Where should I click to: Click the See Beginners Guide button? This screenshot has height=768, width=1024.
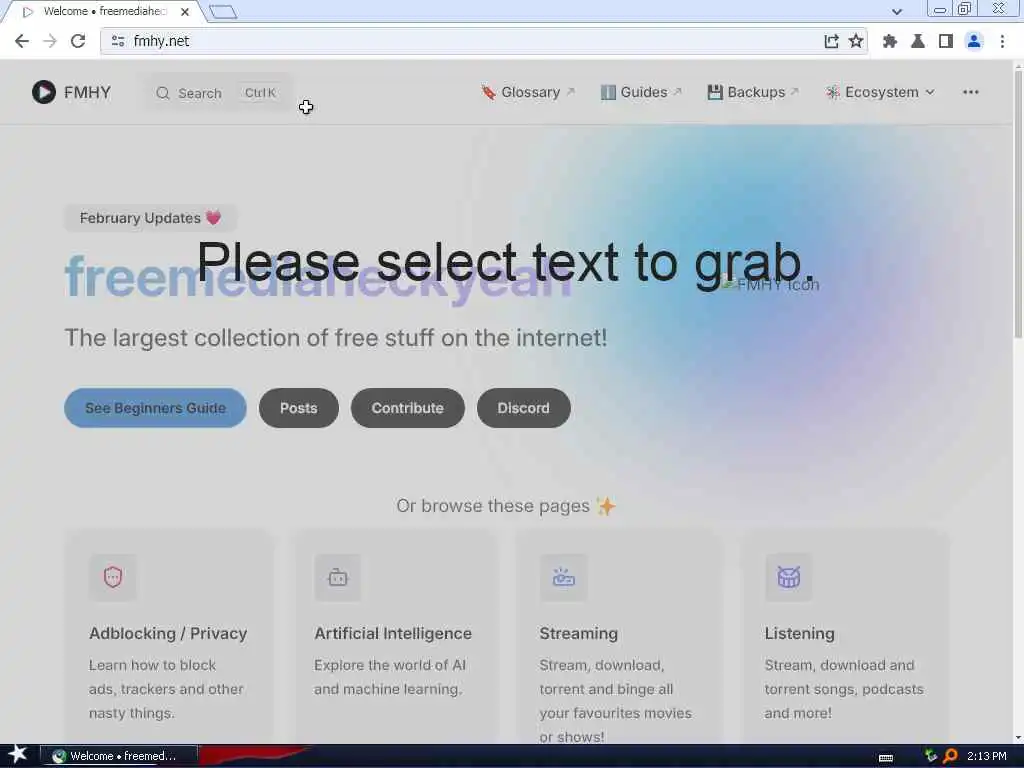click(155, 408)
